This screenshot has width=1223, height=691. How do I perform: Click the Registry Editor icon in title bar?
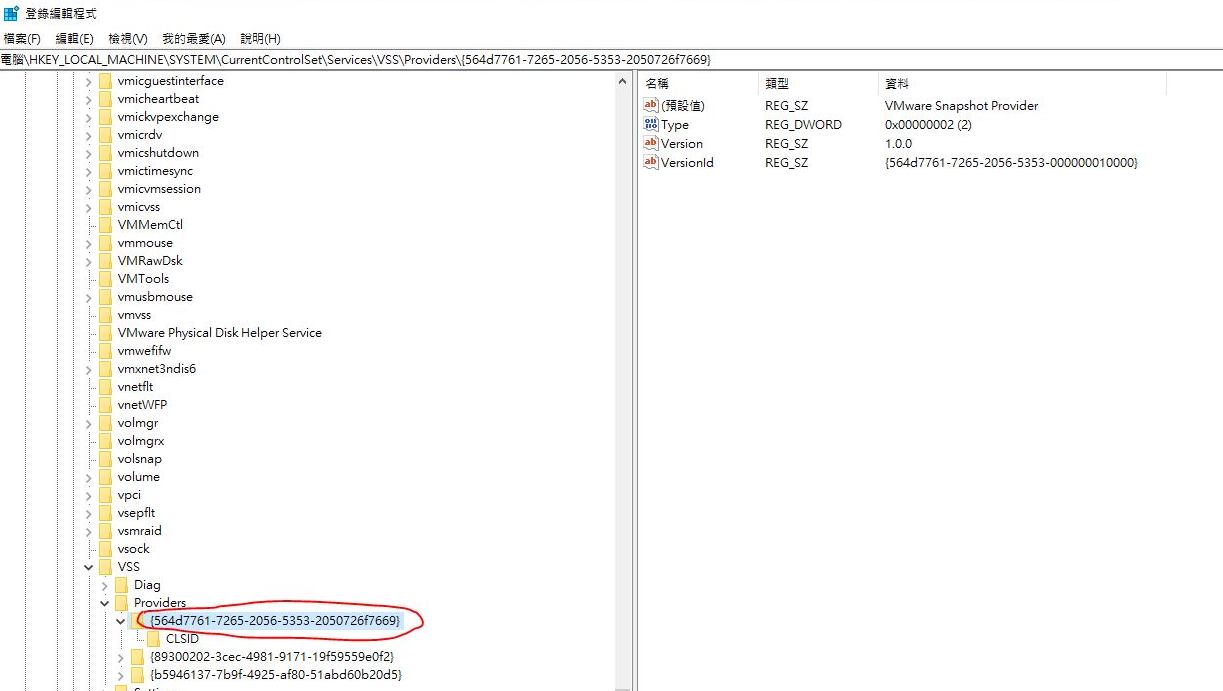click(10, 13)
